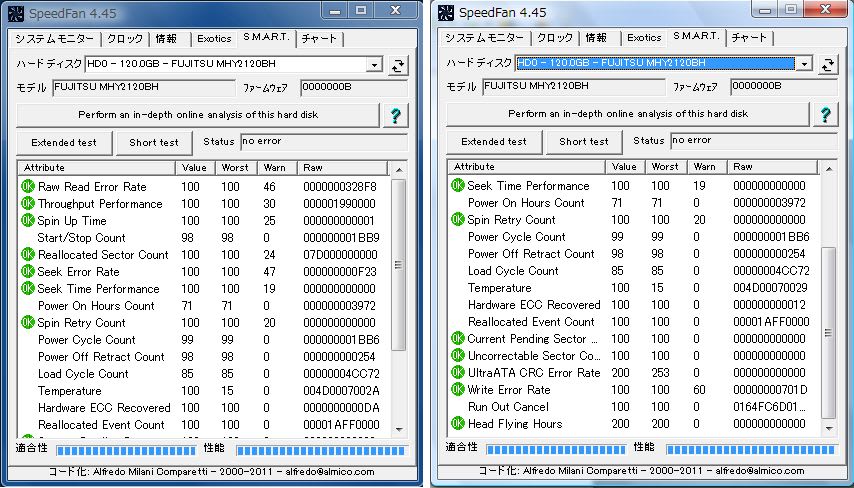Switch to システムモニター tab in right window

[x=485, y=38]
